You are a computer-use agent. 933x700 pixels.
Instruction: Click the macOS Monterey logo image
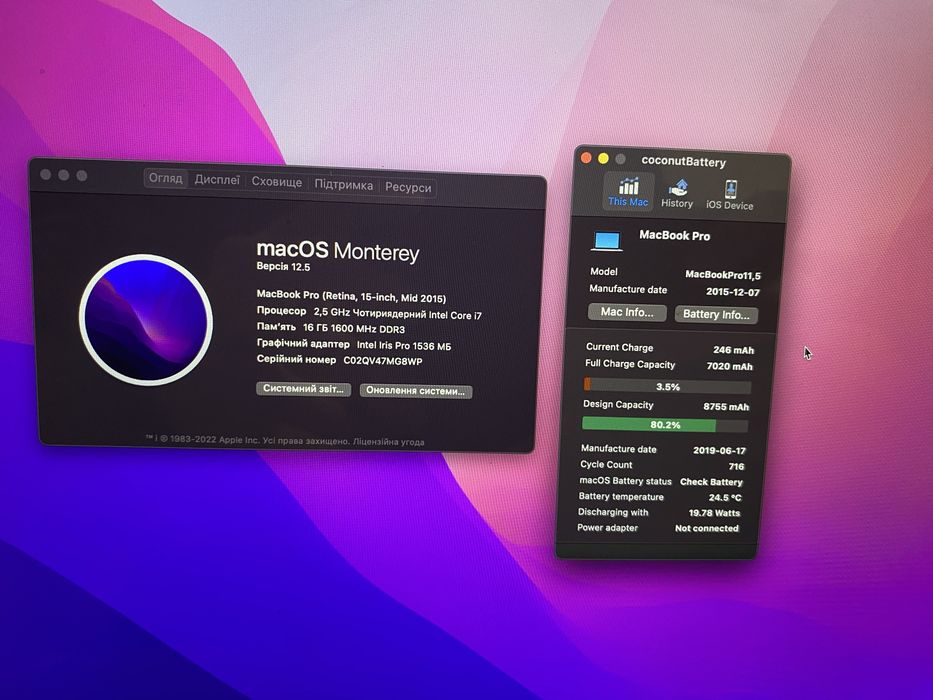coord(146,320)
